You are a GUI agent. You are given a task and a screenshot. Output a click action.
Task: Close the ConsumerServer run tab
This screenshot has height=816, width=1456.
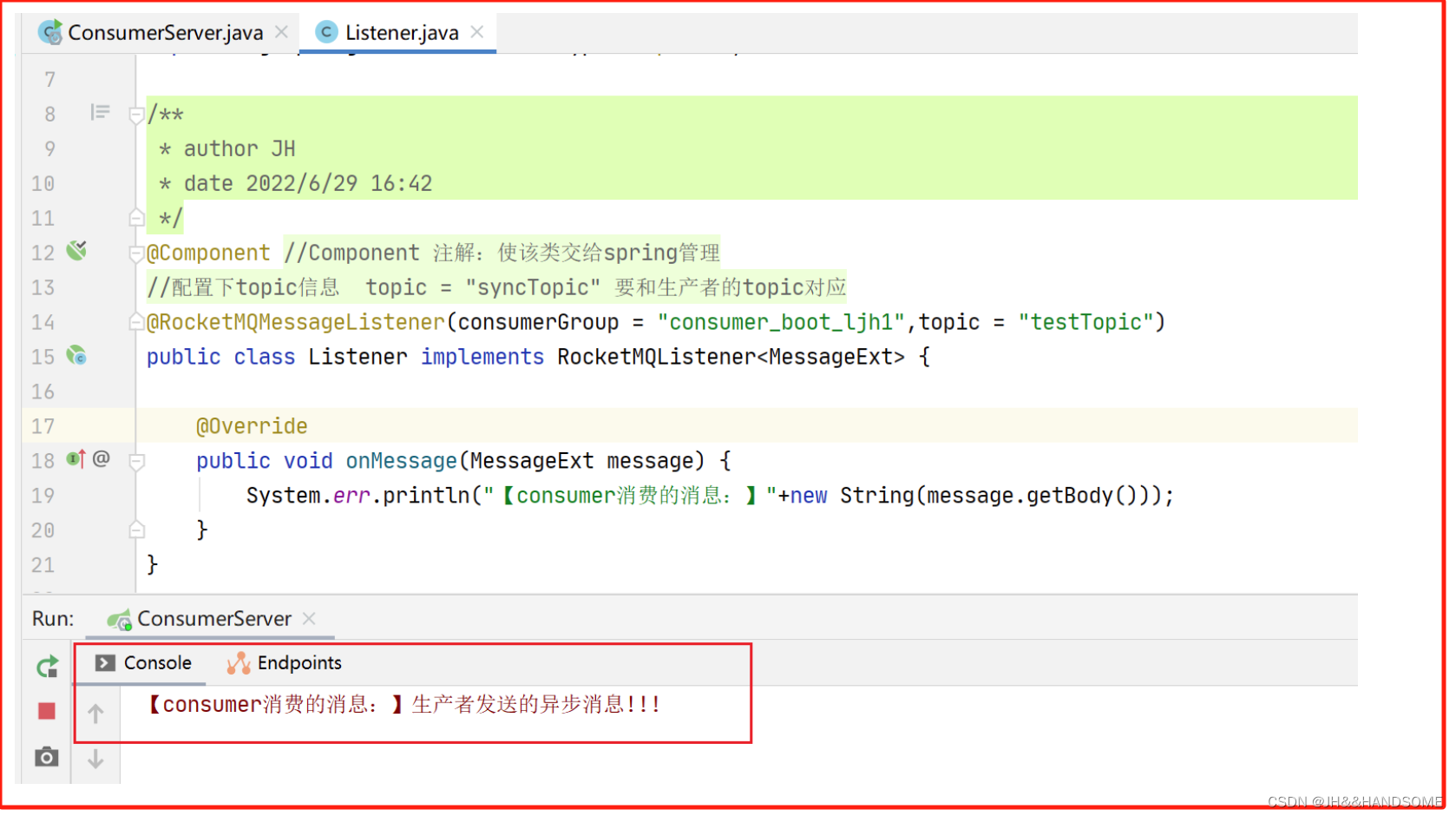(x=309, y=619)
